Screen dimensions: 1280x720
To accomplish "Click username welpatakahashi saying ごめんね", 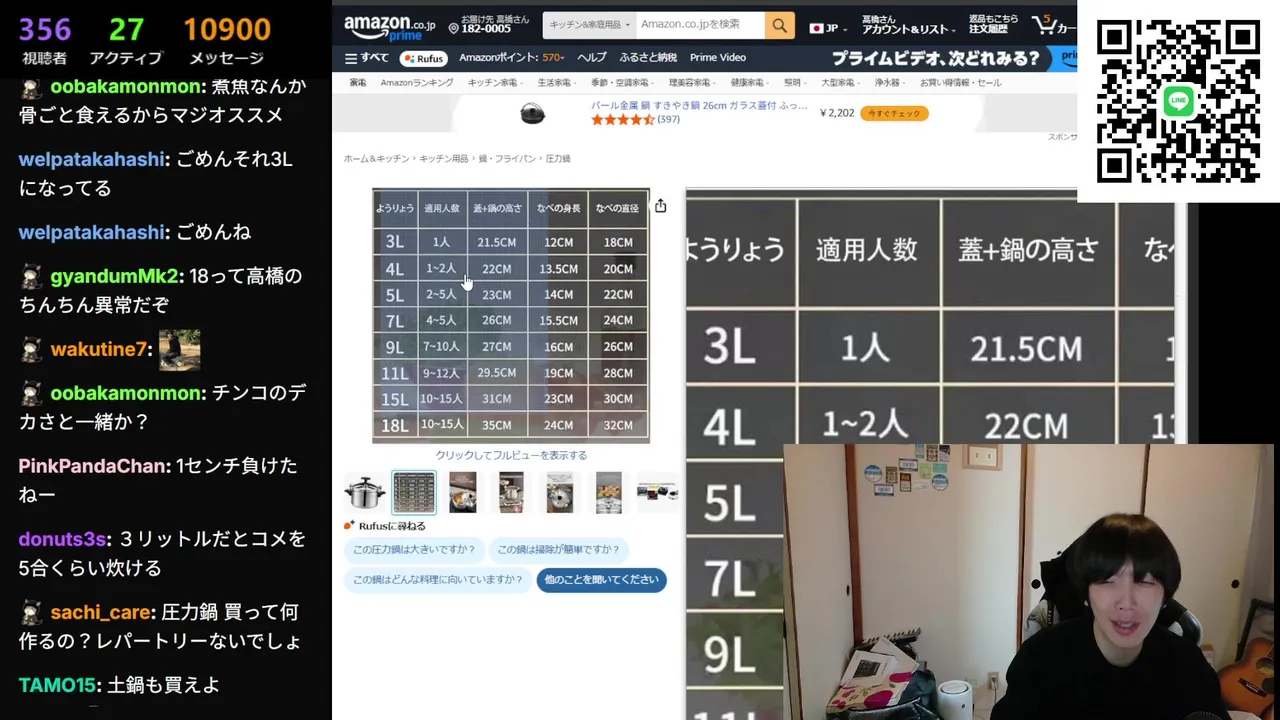I will [x=92, y=232].
